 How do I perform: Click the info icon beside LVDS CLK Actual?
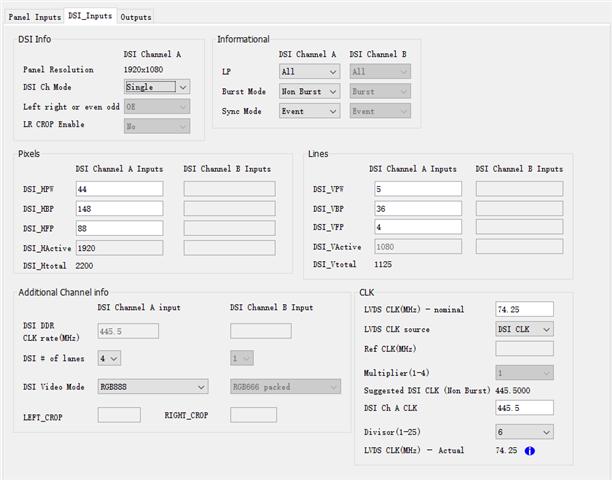click(530, 452)
